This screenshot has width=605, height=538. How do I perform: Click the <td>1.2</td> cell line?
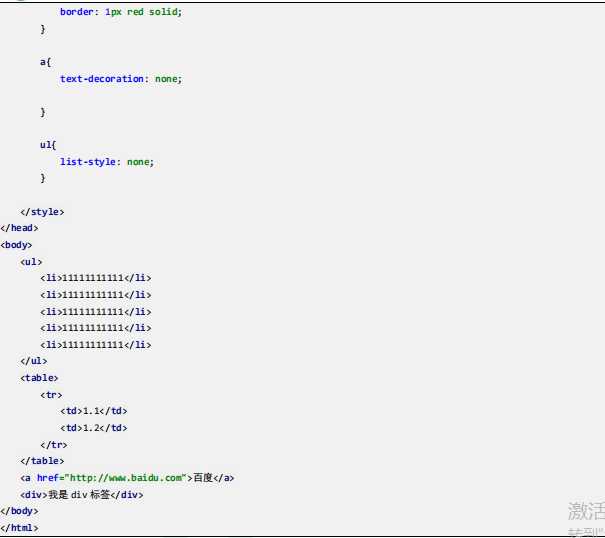tap(93, 428)
